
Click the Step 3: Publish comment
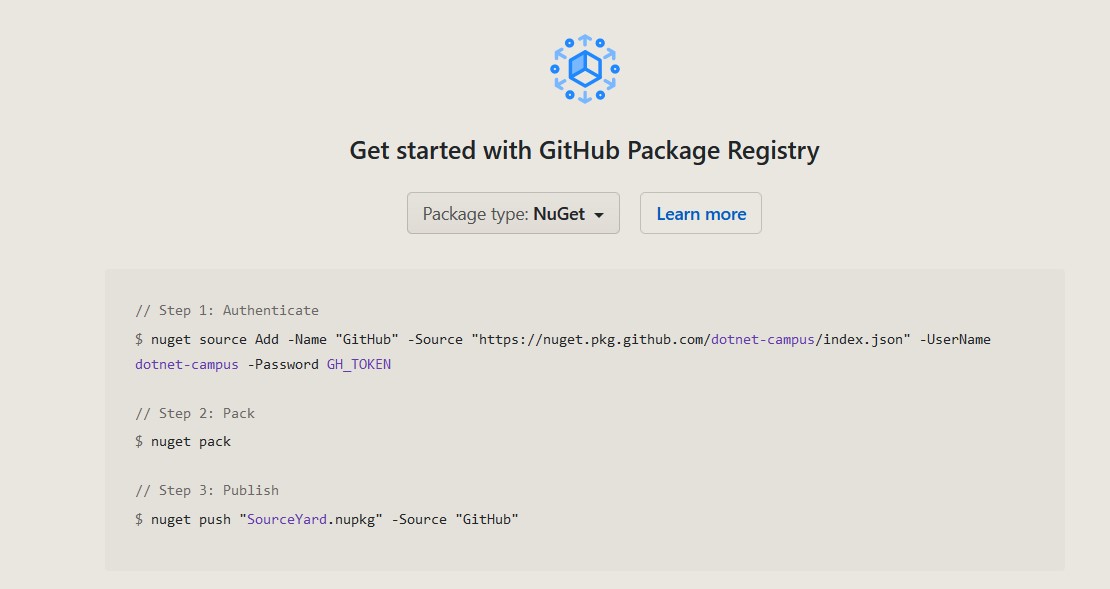click(x=207, y=491)
